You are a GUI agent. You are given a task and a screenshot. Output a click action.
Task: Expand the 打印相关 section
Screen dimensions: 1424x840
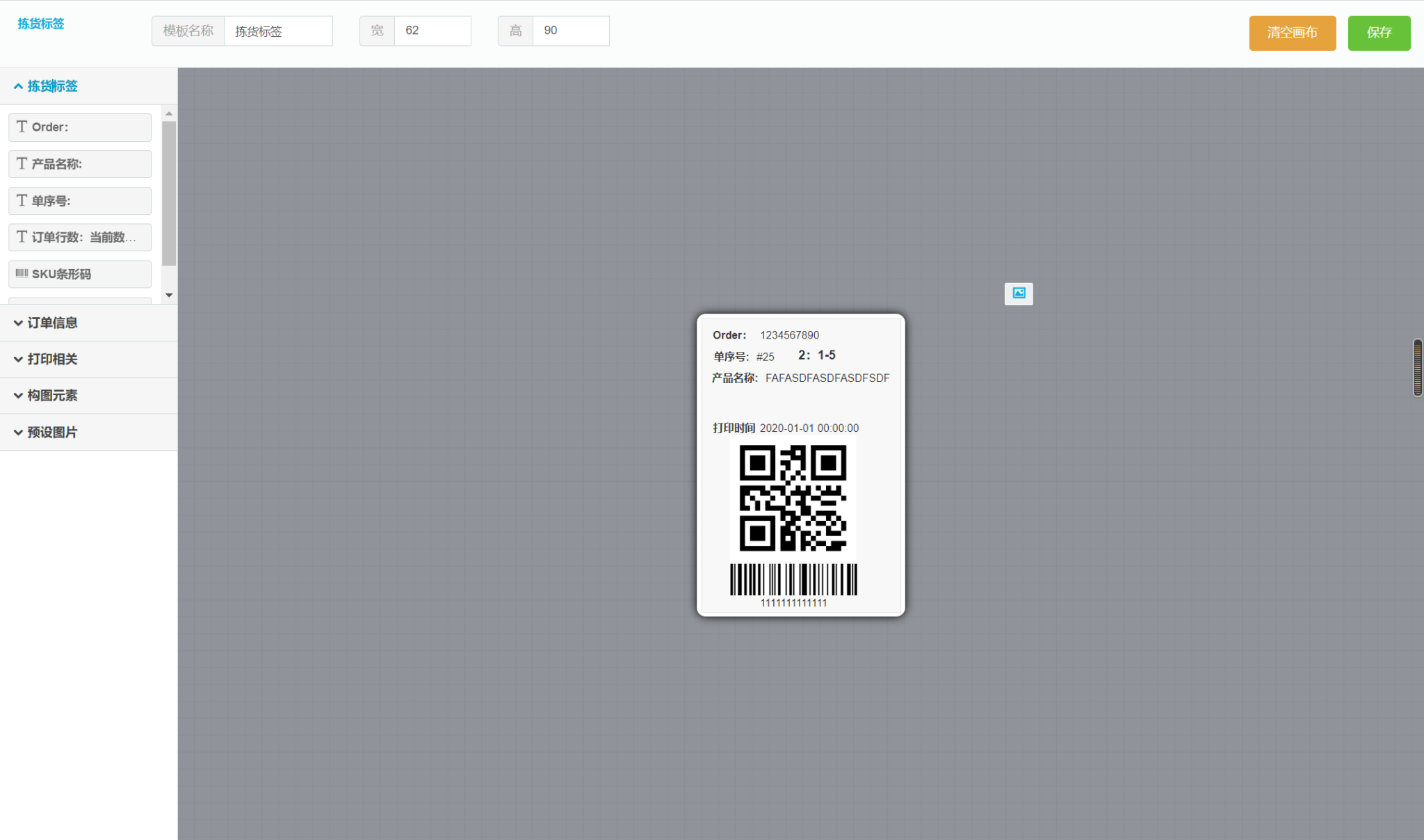(46, 359)
